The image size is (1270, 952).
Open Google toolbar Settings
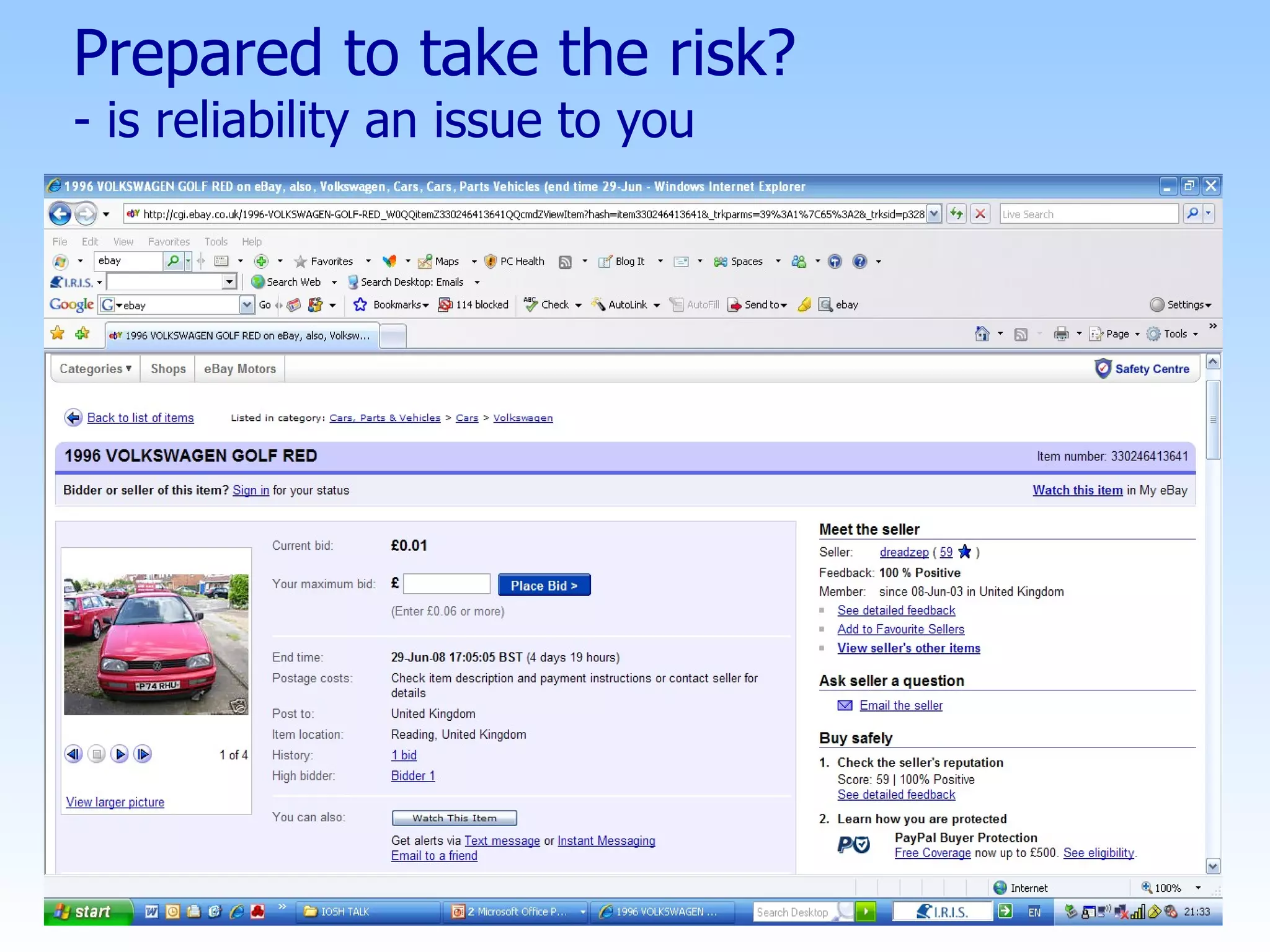[1180, 305]
